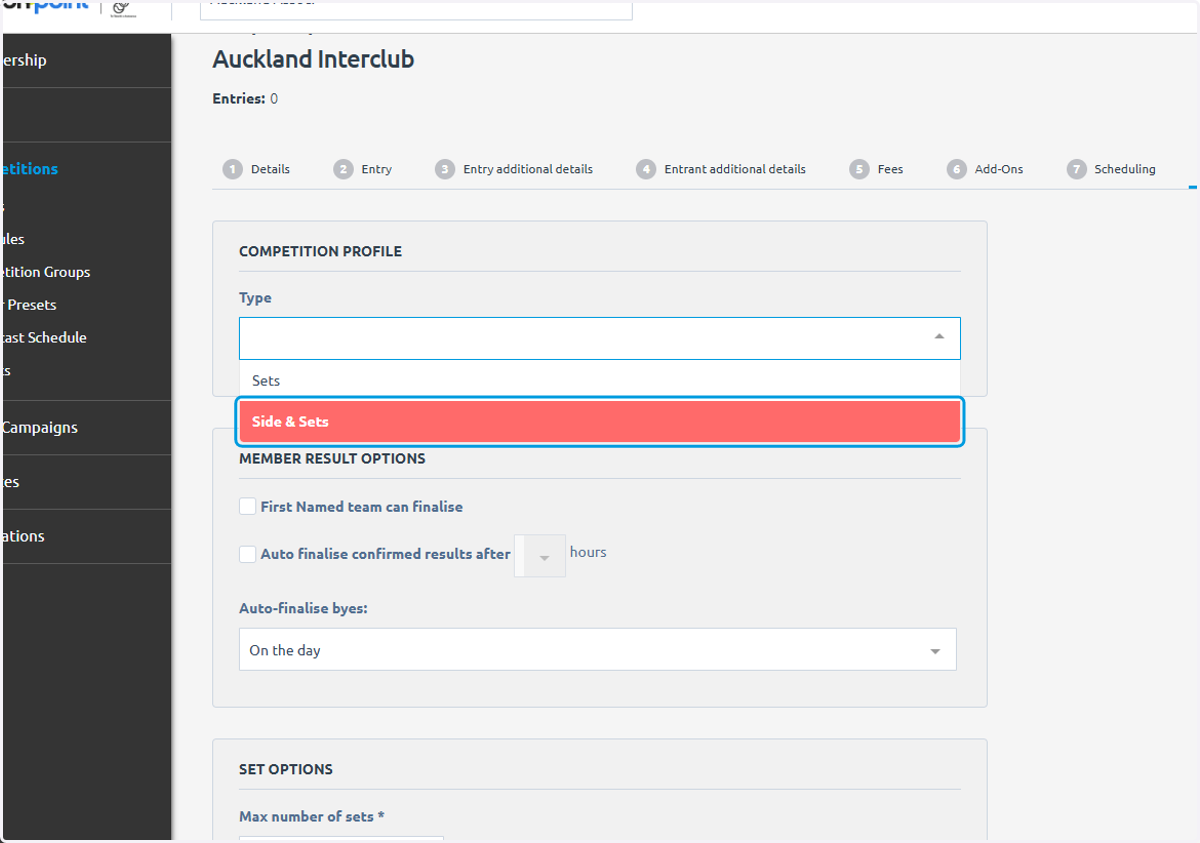The width and height of the screenshot is (1200, 843).
Task: Switch to the Fees tab
Action: click(x=890, y=169)
